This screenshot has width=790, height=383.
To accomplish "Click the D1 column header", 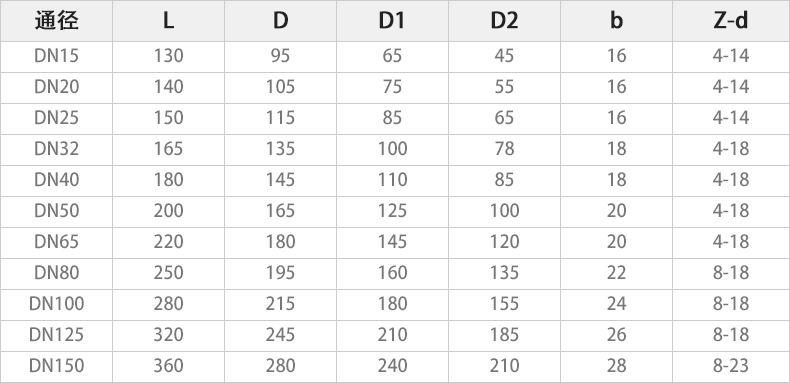I will click(x=392, y=21).
